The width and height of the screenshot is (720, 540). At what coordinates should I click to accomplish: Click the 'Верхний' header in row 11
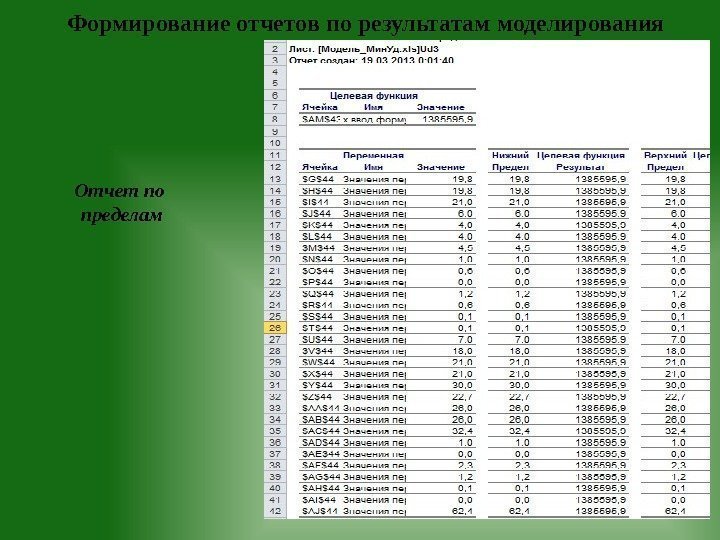[665, 155]
